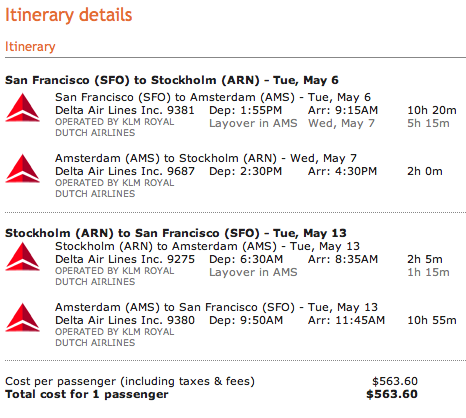
Task: Click the Arr: 11:45AM arrival time
Action: point(346,320)
